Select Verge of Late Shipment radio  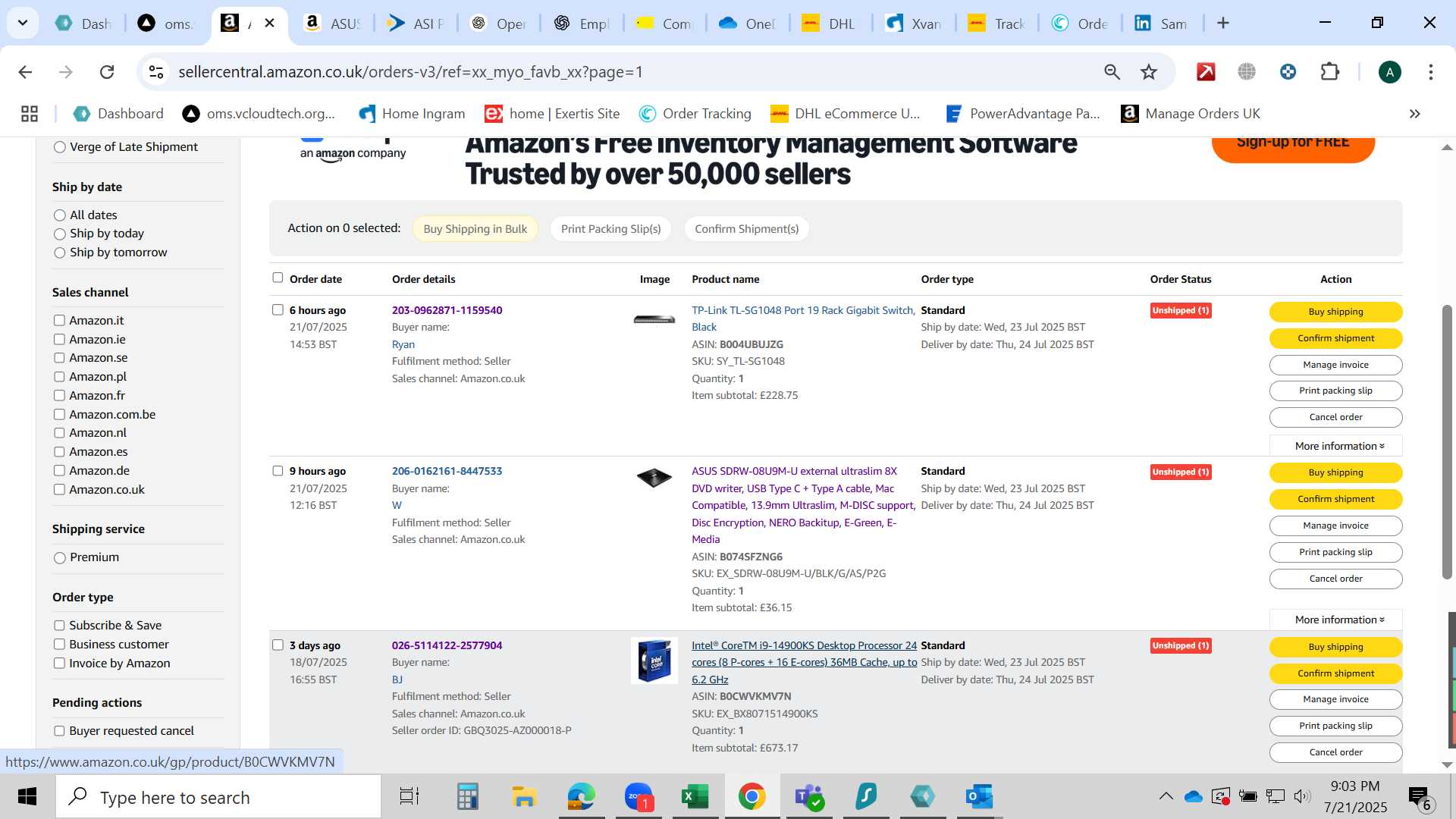coord(60,147)
